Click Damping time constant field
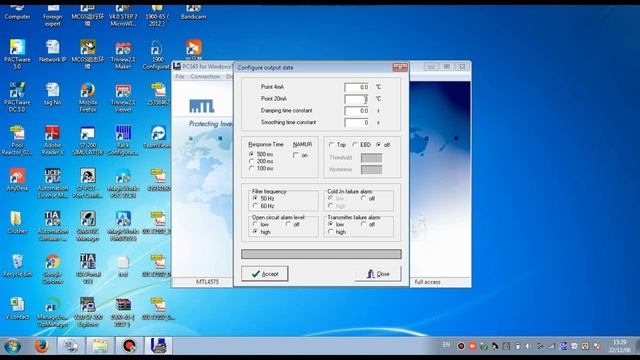The image size is (640, 360). click(356, 111)
